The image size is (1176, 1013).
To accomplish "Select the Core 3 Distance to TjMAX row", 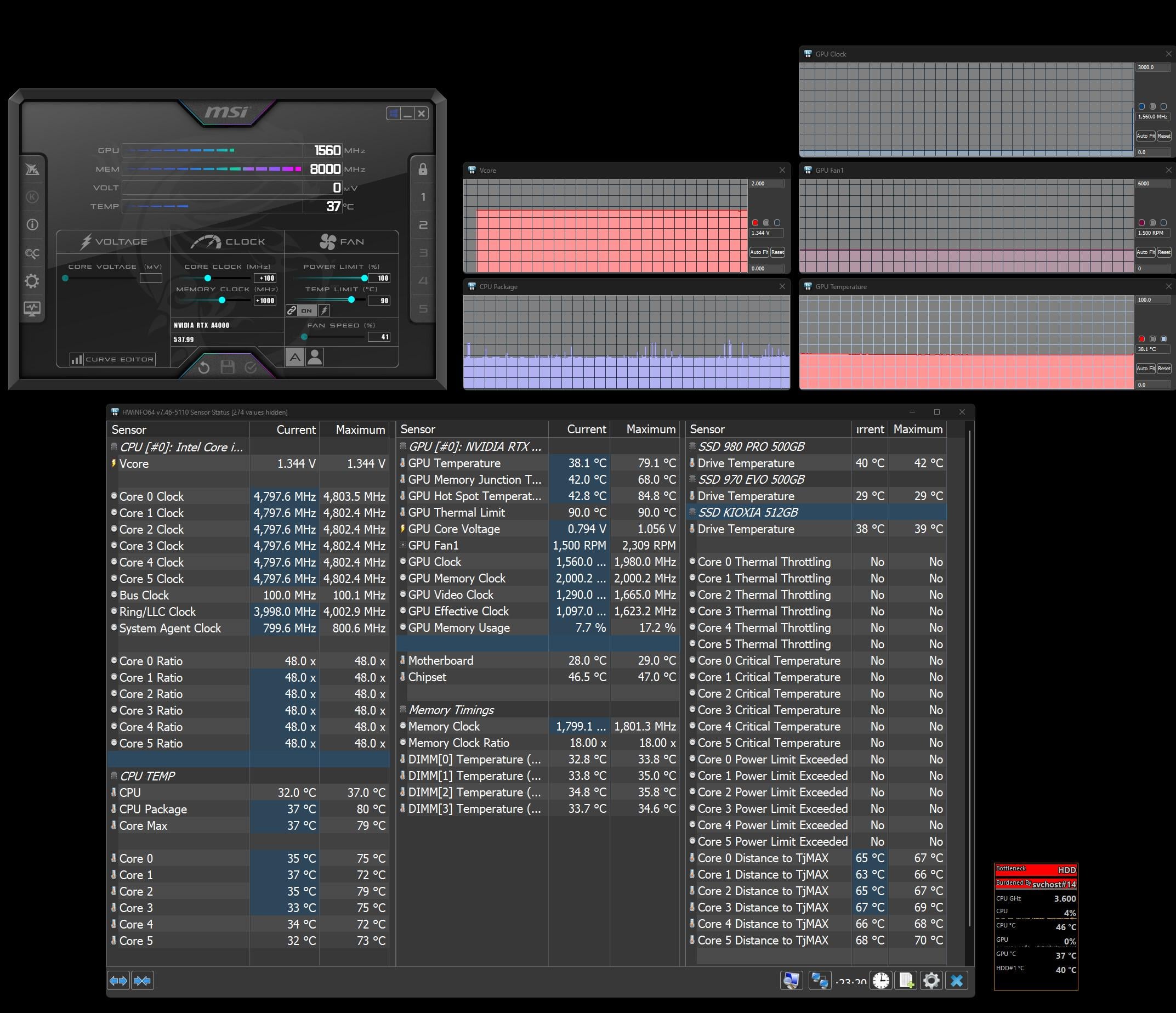I will pos(816,907).
